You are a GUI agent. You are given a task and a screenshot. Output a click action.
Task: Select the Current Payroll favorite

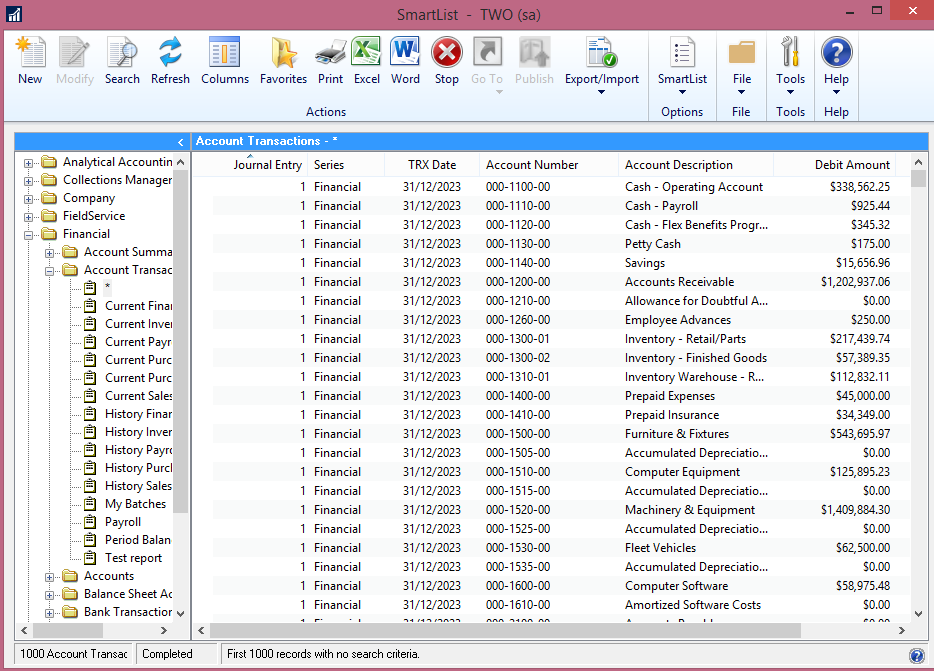pos(138,341)
